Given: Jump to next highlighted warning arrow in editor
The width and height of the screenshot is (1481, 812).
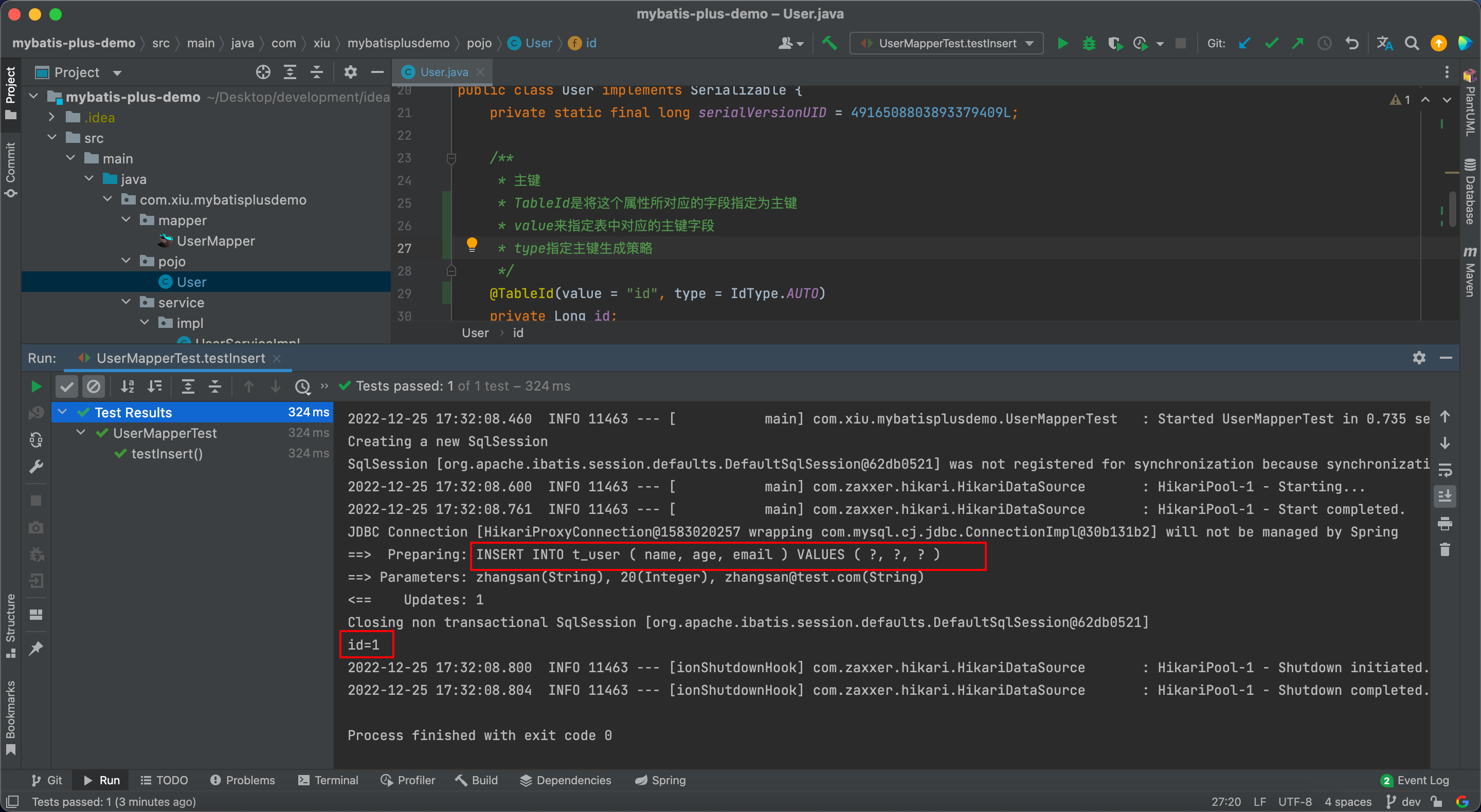Looking at the screenshot, I should tap(1447, 100).
